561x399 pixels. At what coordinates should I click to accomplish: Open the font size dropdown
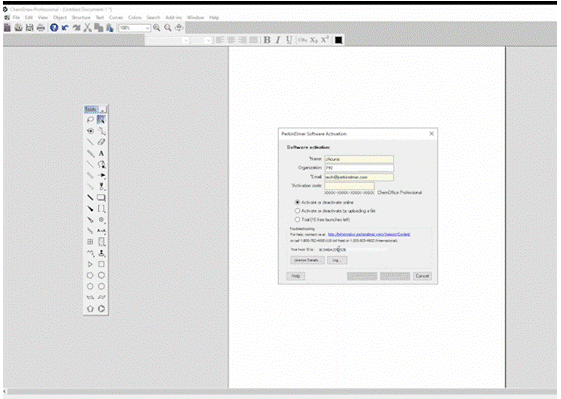pyautogui.click(x=209, y=40)
